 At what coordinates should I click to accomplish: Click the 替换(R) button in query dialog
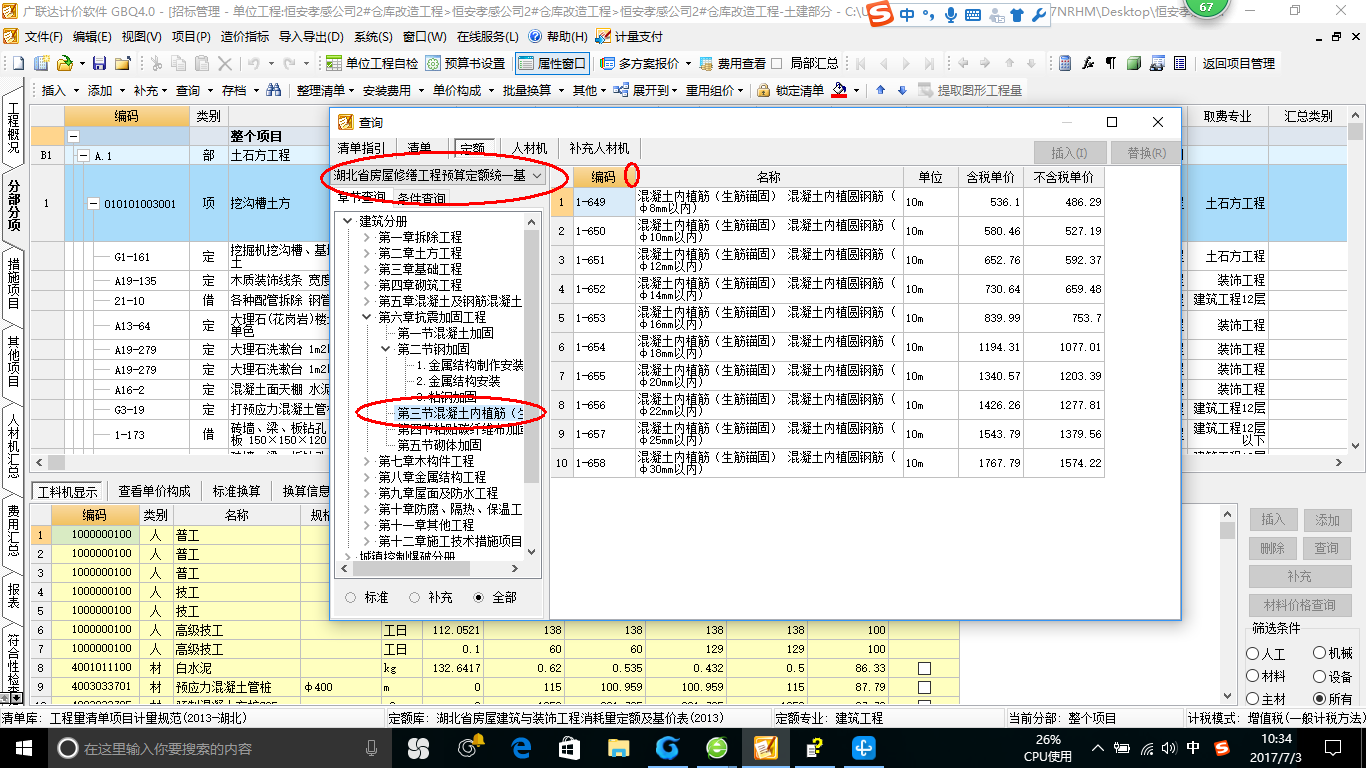(x=1146, y=153)
